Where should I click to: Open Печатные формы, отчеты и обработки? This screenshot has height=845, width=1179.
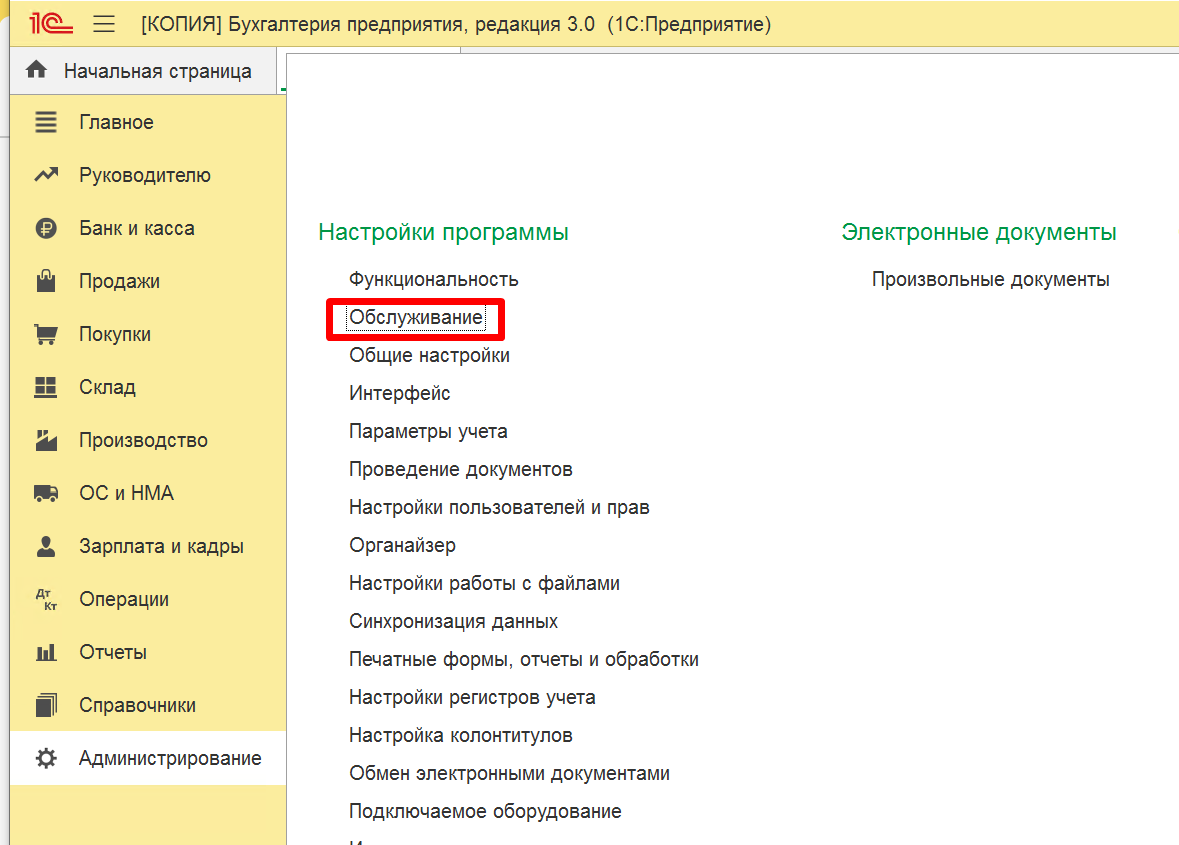pyautogui.click(x=524, y=659)
